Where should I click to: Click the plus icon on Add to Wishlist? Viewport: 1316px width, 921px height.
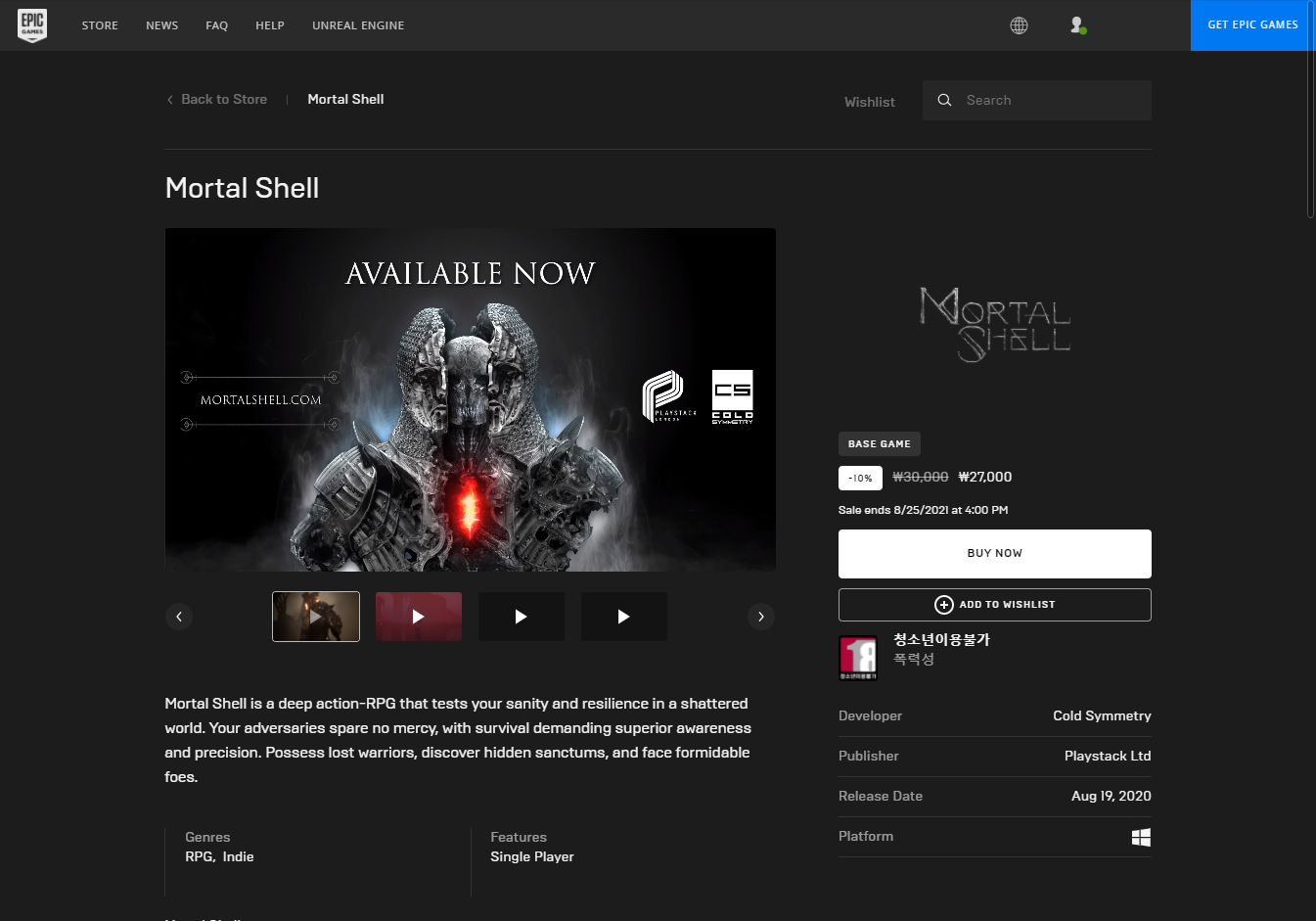(944, 605)
